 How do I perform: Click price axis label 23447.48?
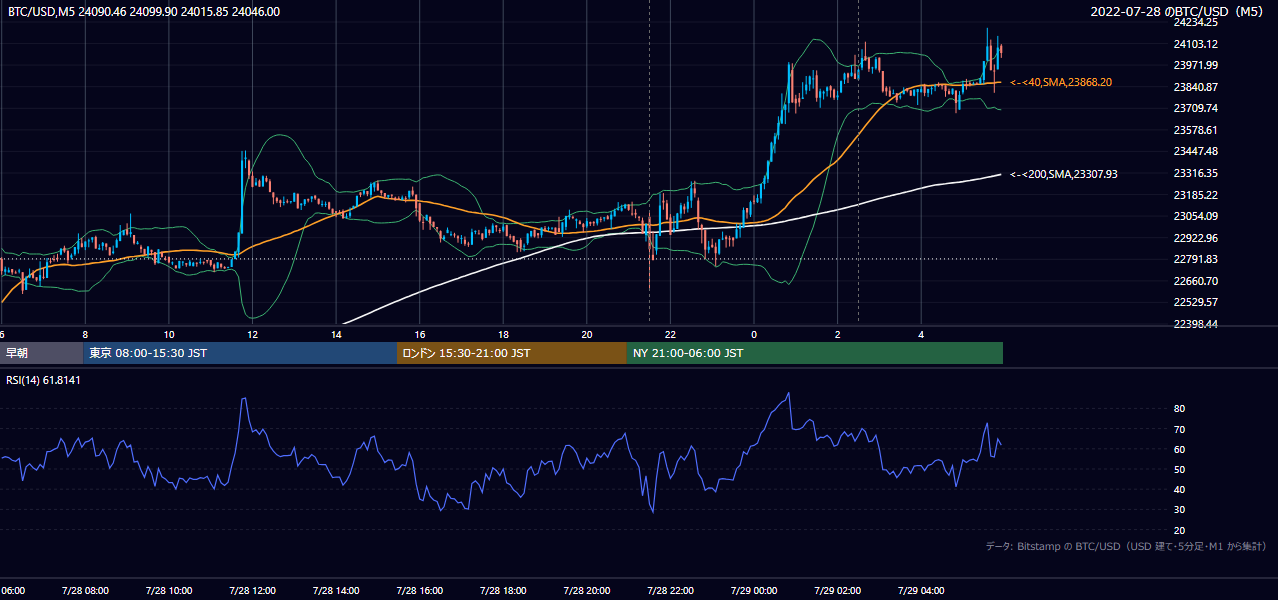(x=1195, y=151)
